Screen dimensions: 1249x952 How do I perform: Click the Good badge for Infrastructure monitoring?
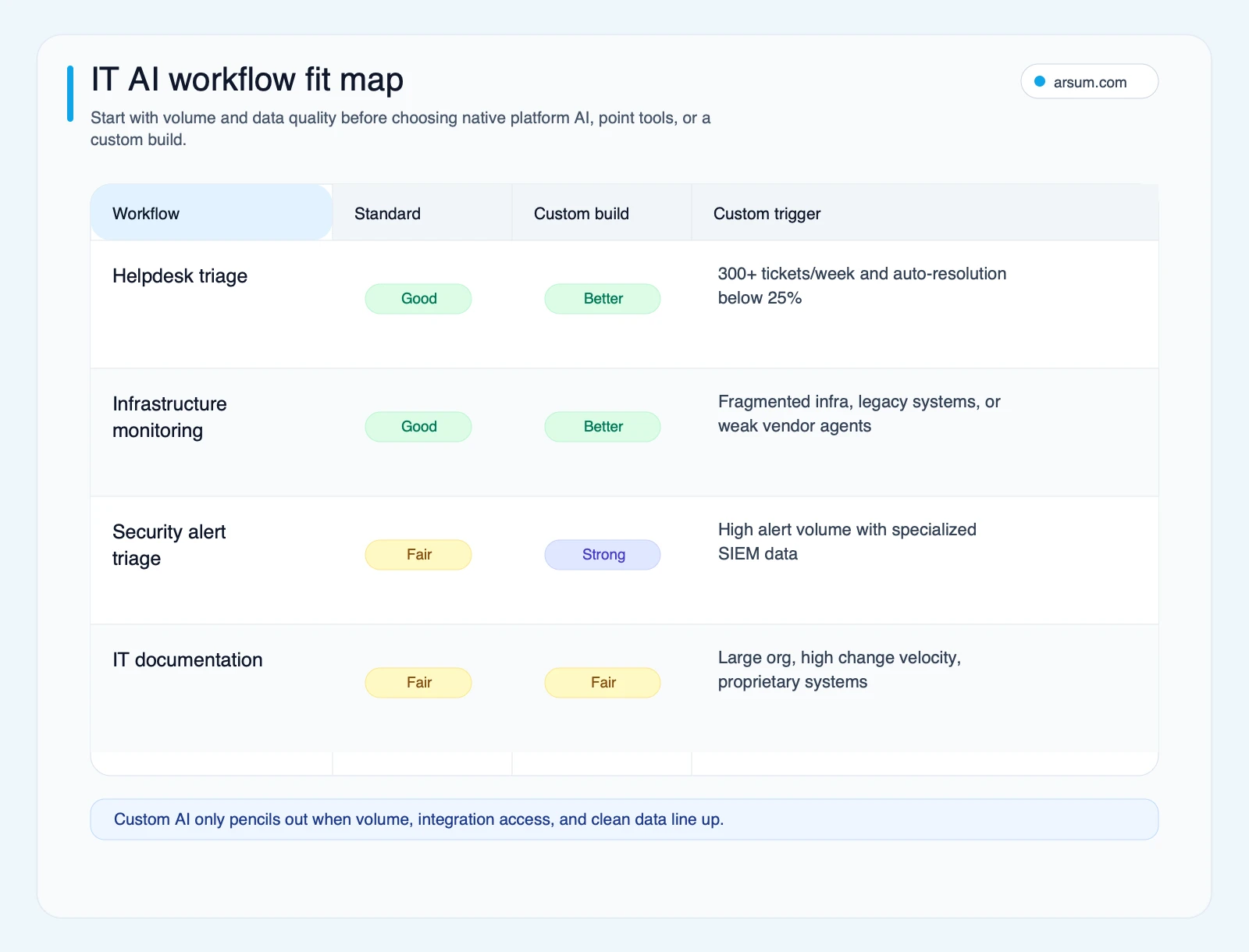pyautogui.click(x=418, y=427)
